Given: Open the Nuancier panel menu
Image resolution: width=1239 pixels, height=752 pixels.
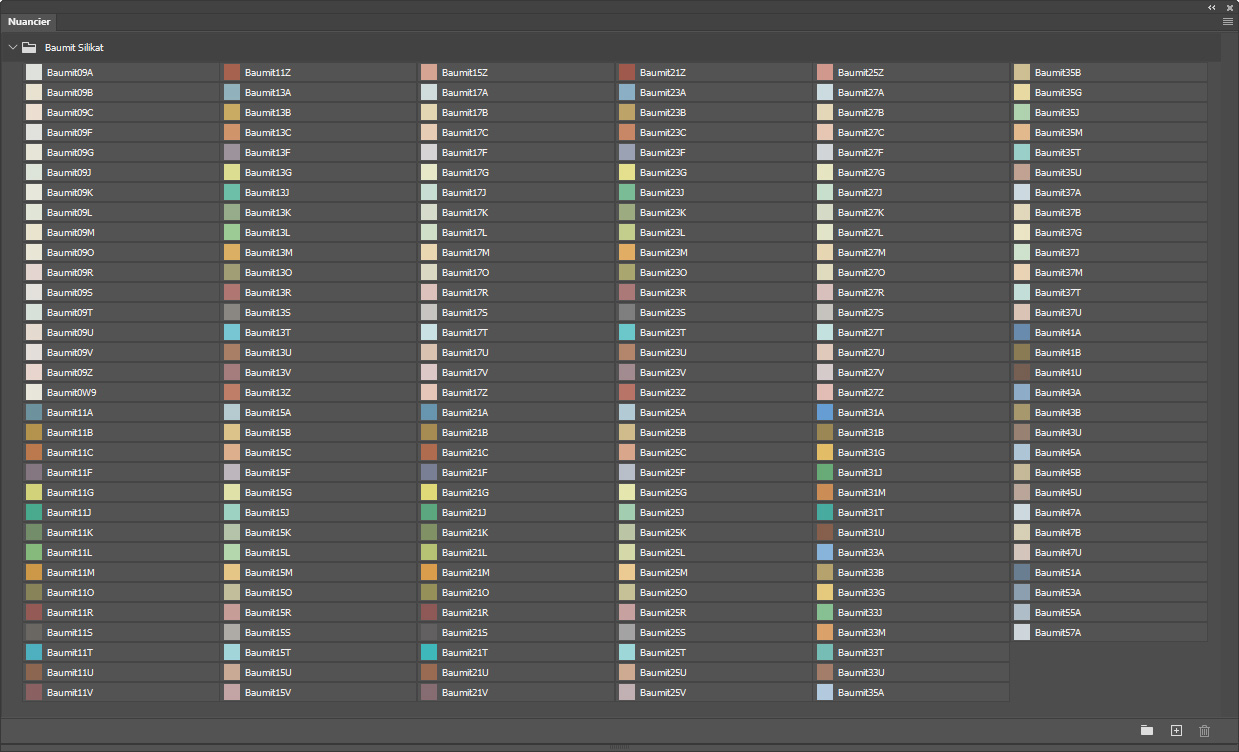Looking at the screenshot, I should [1227, 21].
